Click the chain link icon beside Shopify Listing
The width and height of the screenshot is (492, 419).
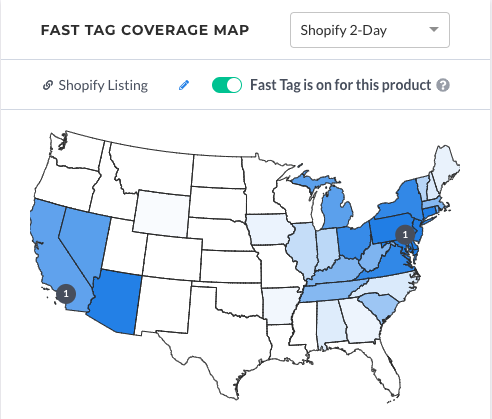pyautogui.click(x=48, y=85)
